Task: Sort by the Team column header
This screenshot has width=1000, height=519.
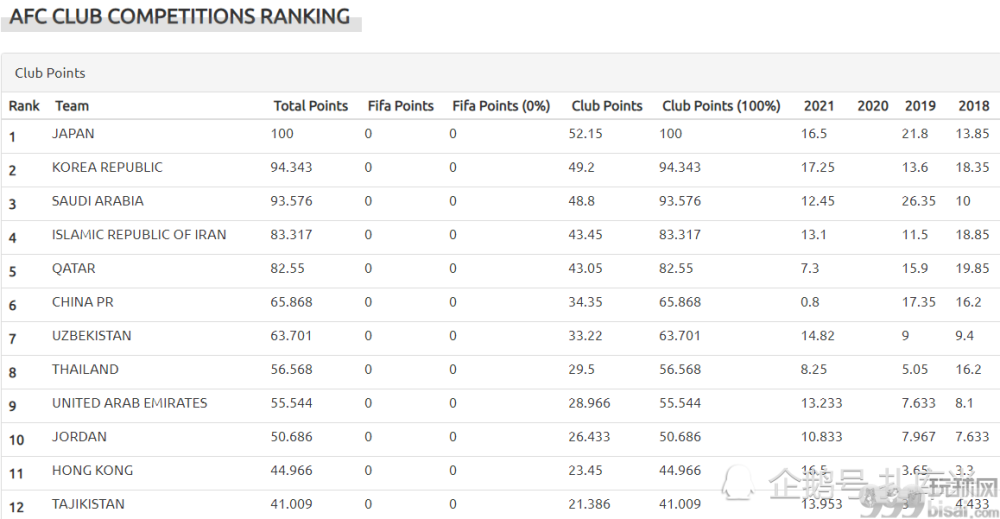Action: (x=72, y=106)
